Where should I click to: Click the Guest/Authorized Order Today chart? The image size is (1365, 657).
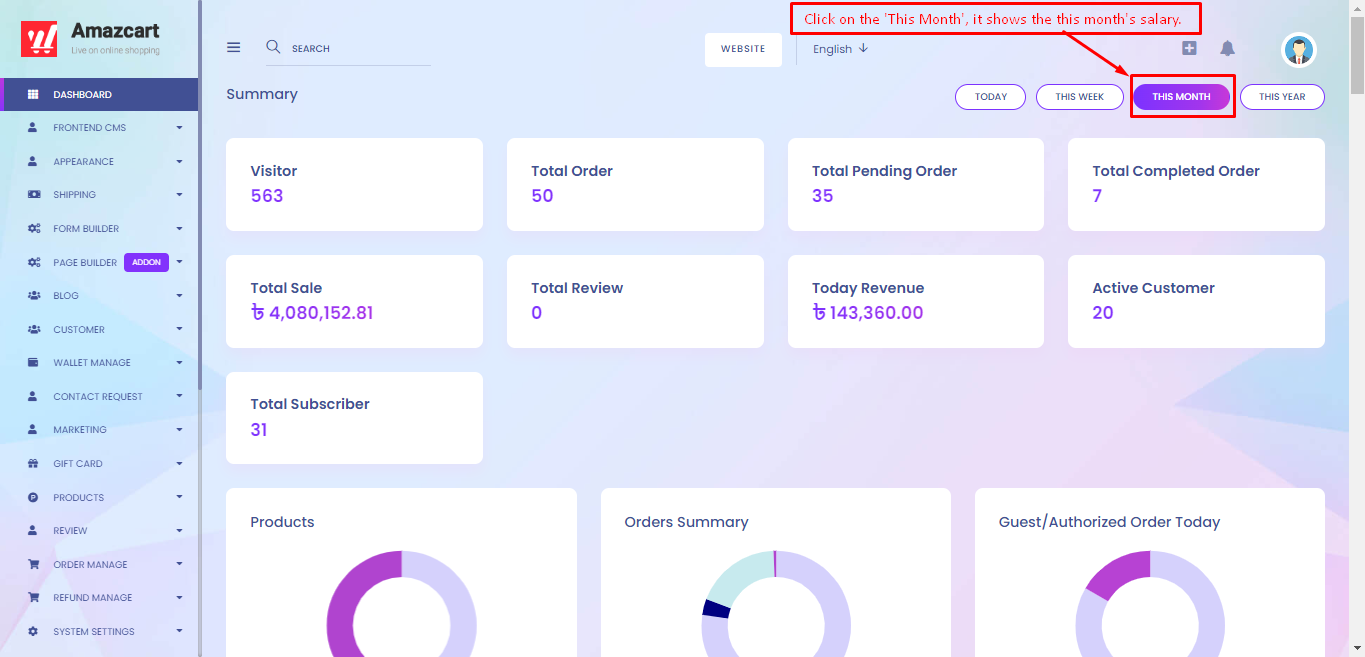coord(1150,604)
